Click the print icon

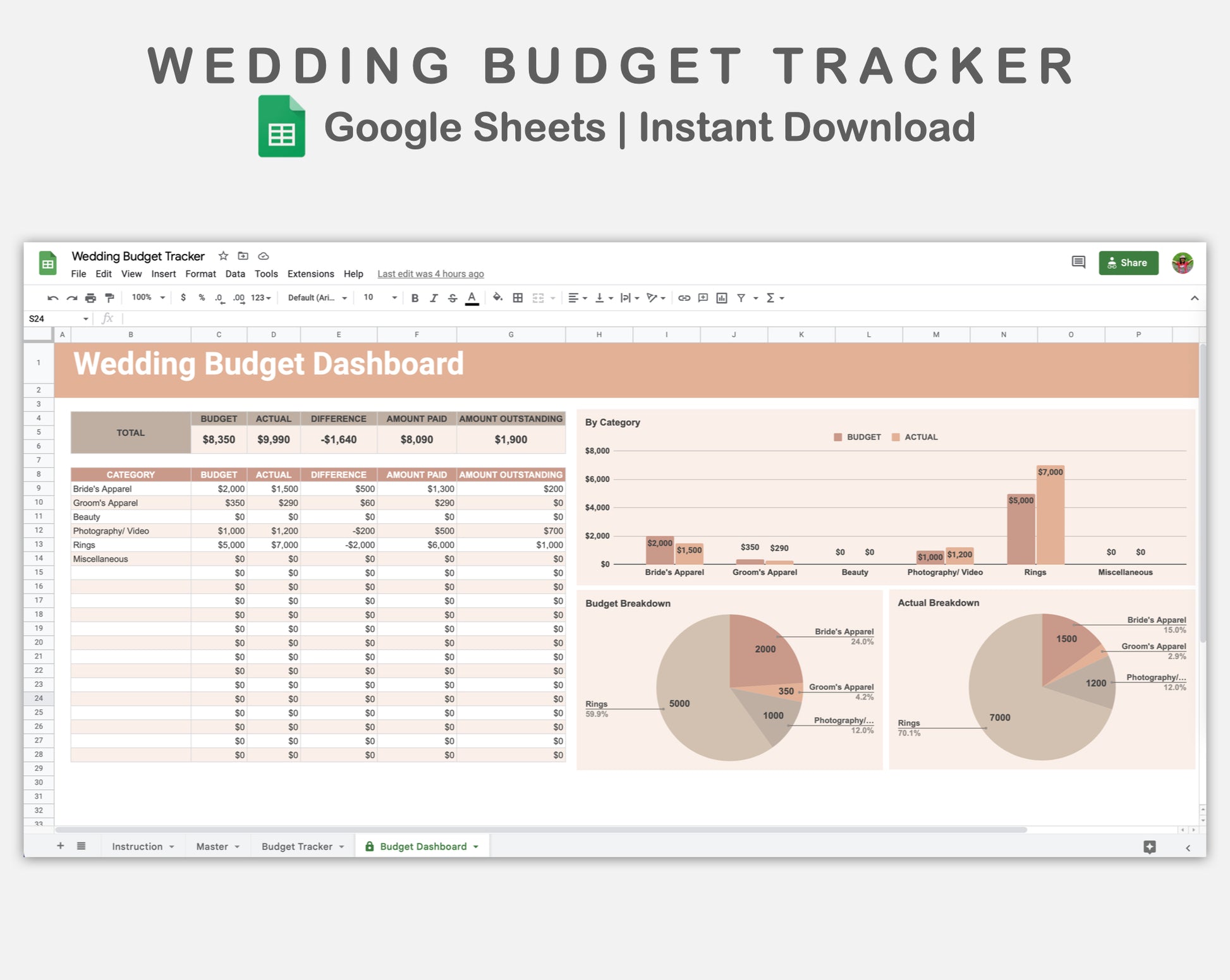[90, 298]
